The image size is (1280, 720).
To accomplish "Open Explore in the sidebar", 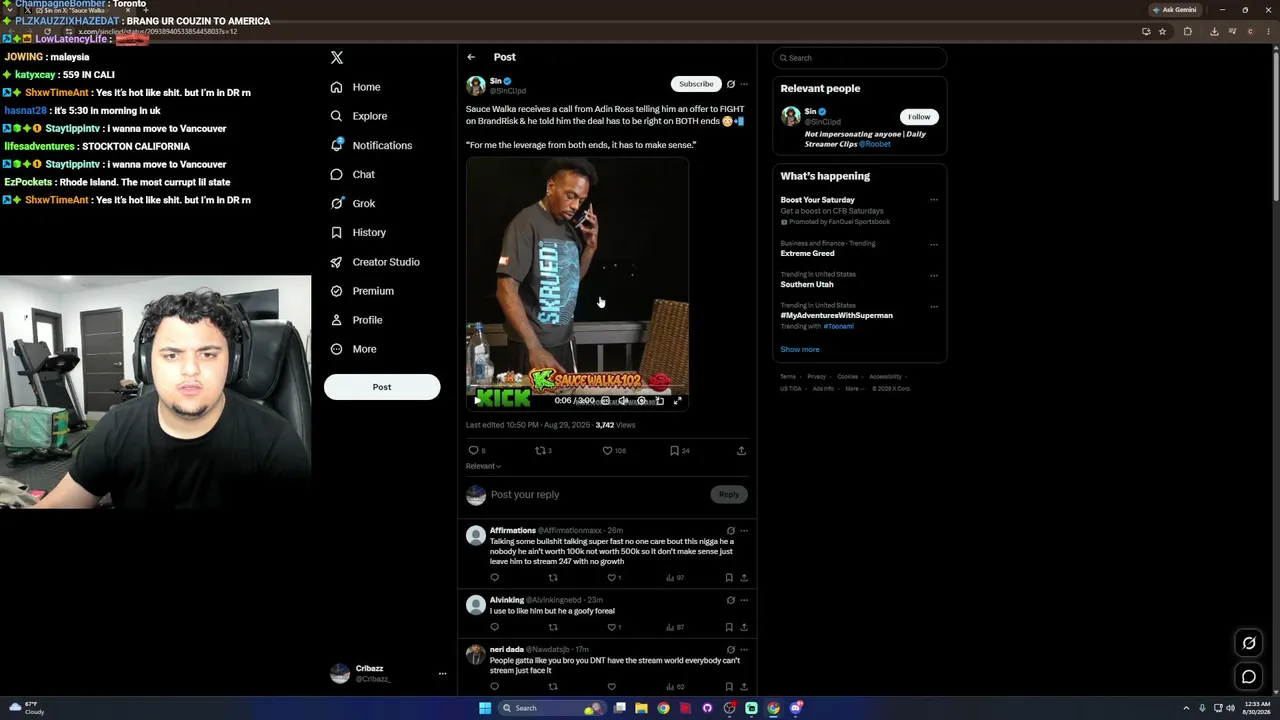I will point(359,116).
